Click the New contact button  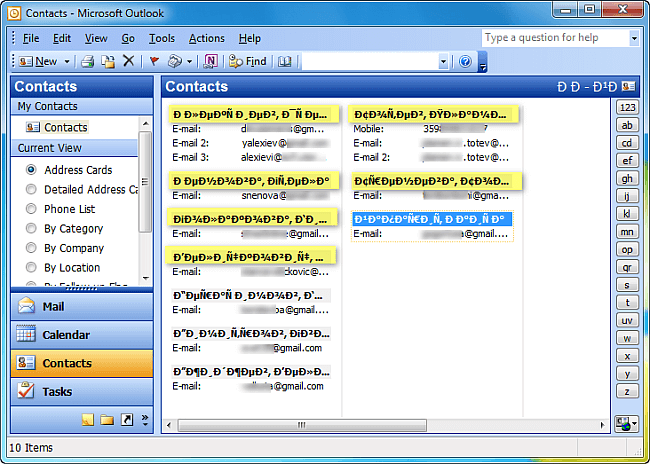point(37,61)
